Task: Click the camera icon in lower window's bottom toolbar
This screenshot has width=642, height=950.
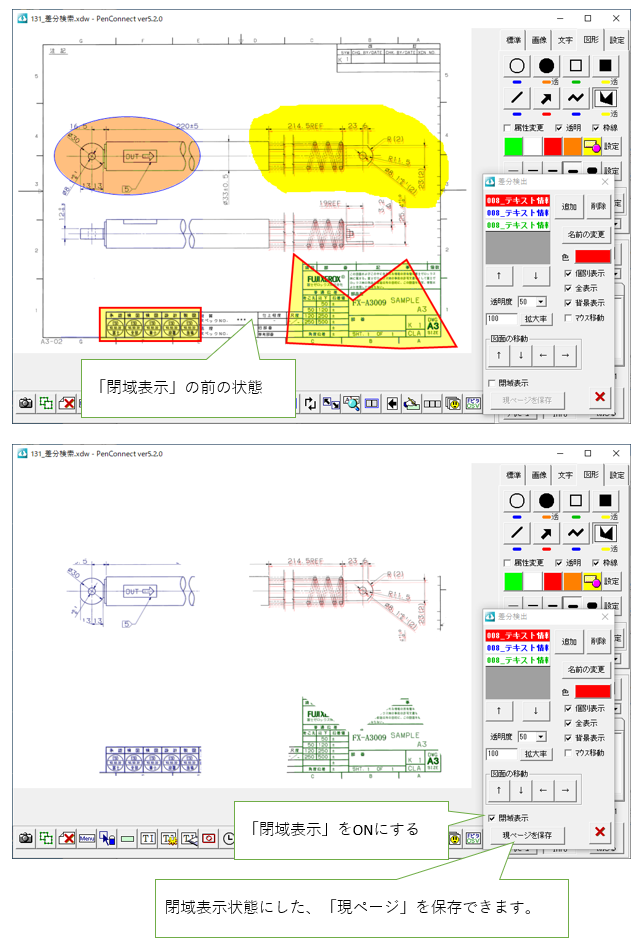Action: tap(25, 838)
